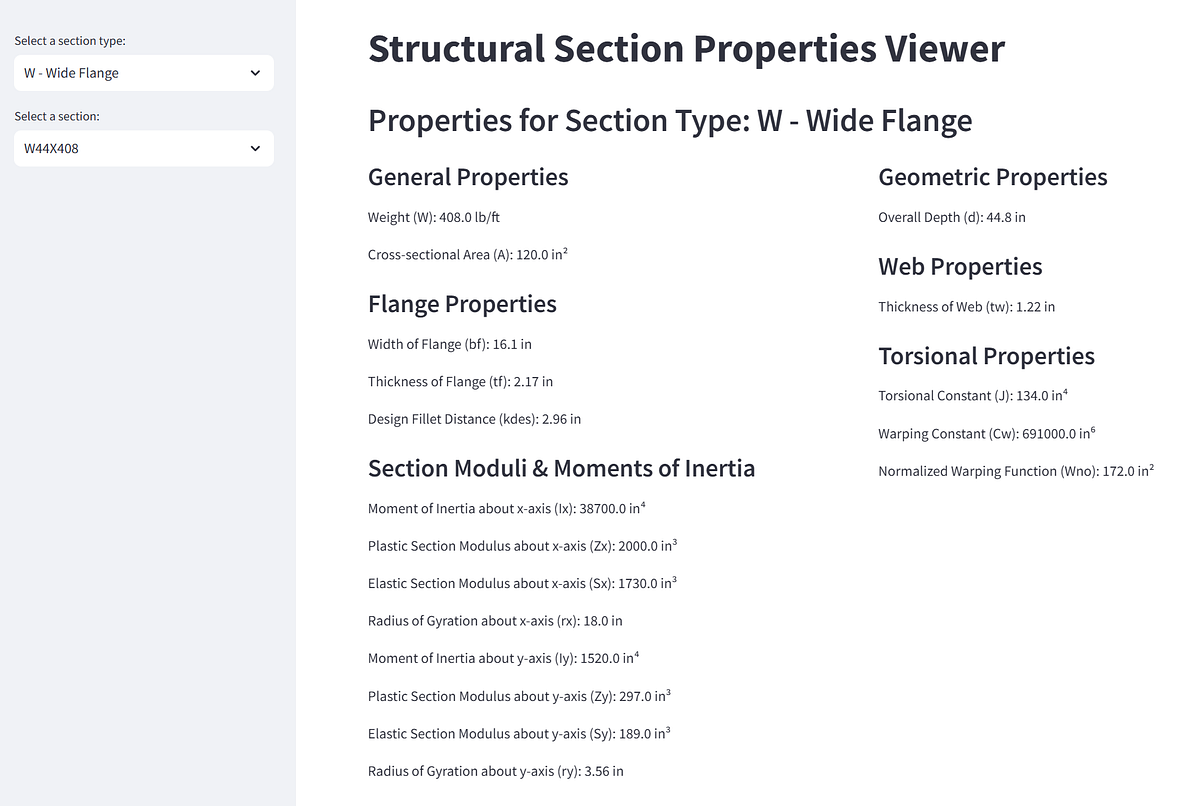This screenshot has height=806, width=1200.
Task: Click the Web Properties heading
Action: click(x=959, y=267)
